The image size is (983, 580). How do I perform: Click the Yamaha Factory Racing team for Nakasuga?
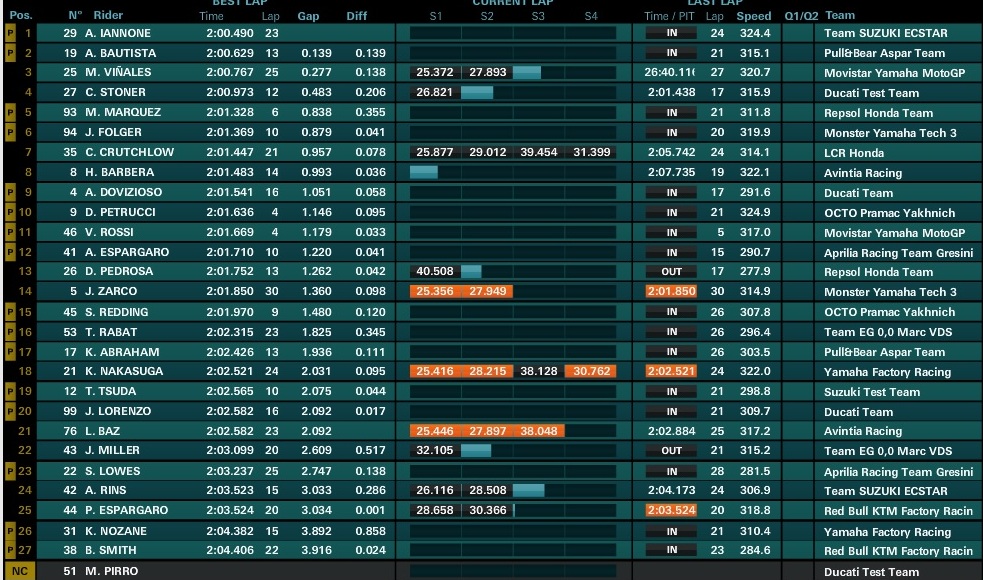(887, 372)
